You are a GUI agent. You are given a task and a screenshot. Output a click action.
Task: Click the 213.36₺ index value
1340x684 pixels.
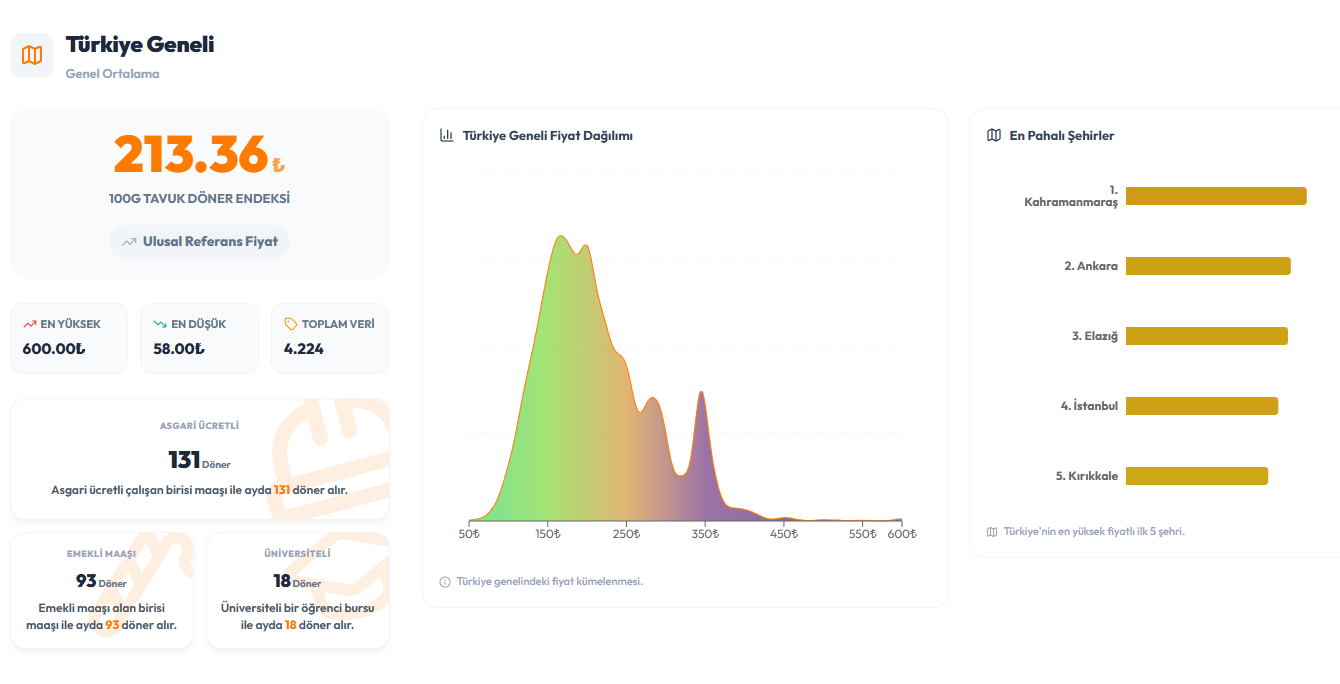pos(200,154)
